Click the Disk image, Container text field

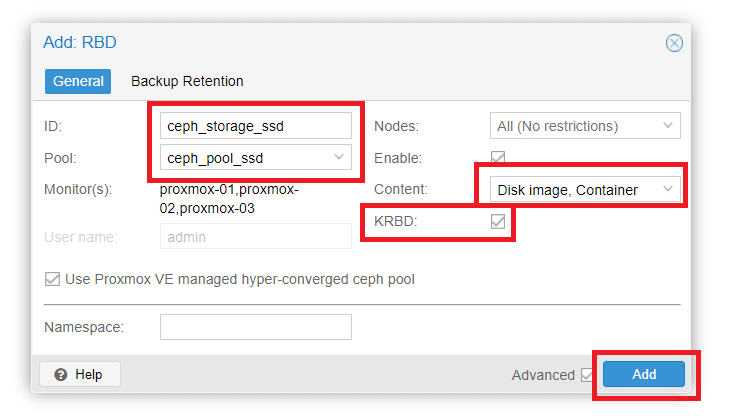click(x=567, y=189)
